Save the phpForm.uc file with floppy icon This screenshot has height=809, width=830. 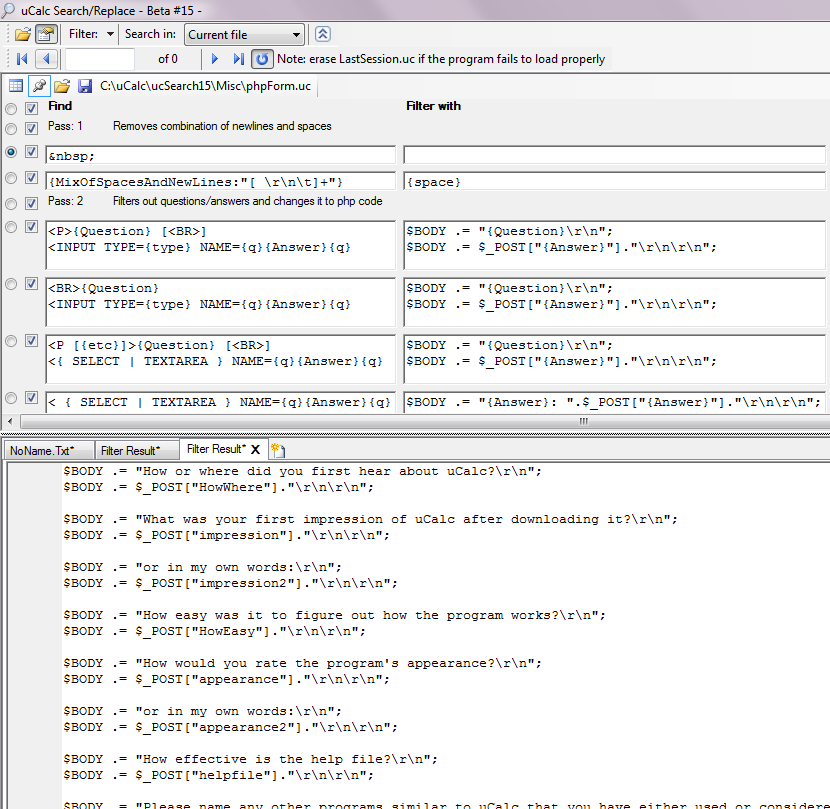point(85,86)
